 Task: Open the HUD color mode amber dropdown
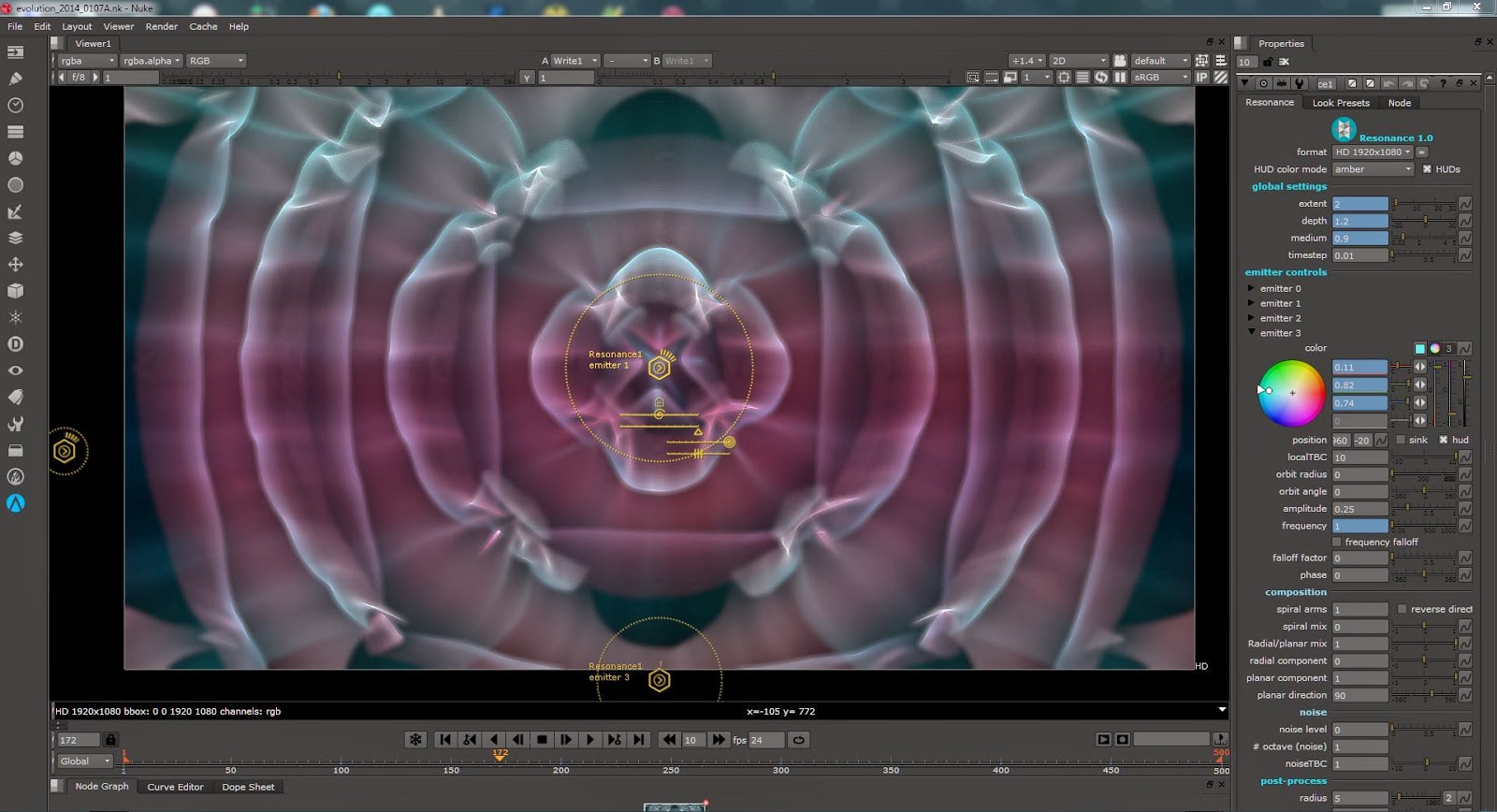(x=1373, y=169)
